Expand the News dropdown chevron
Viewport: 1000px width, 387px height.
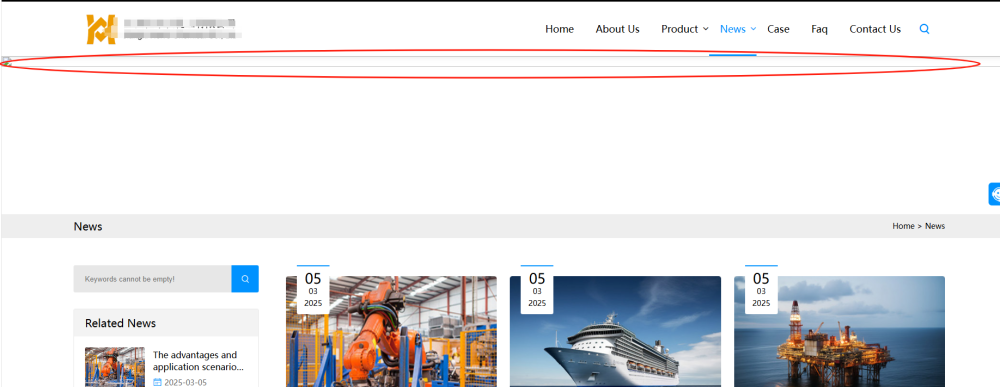coord(753,29)
